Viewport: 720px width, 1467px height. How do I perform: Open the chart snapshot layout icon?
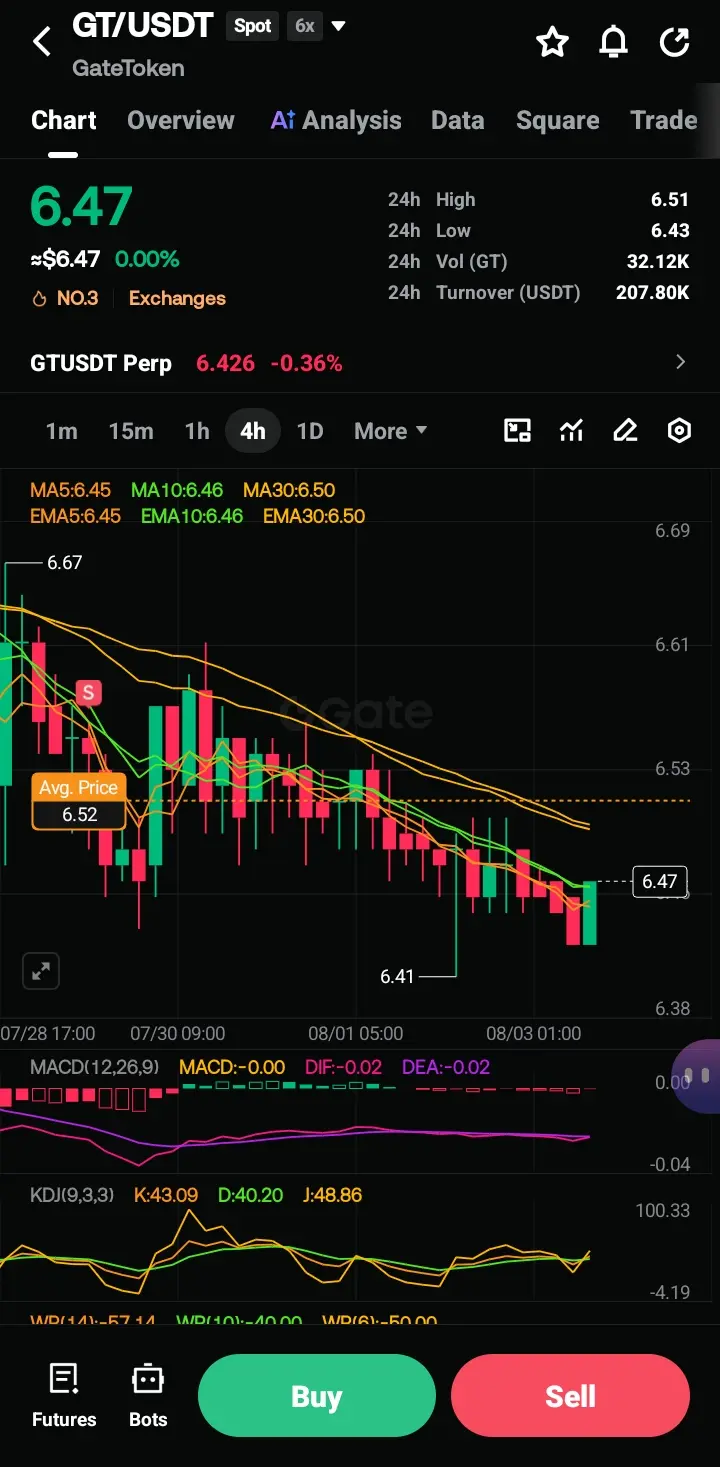pyautogui.click(x=517, y=431)
